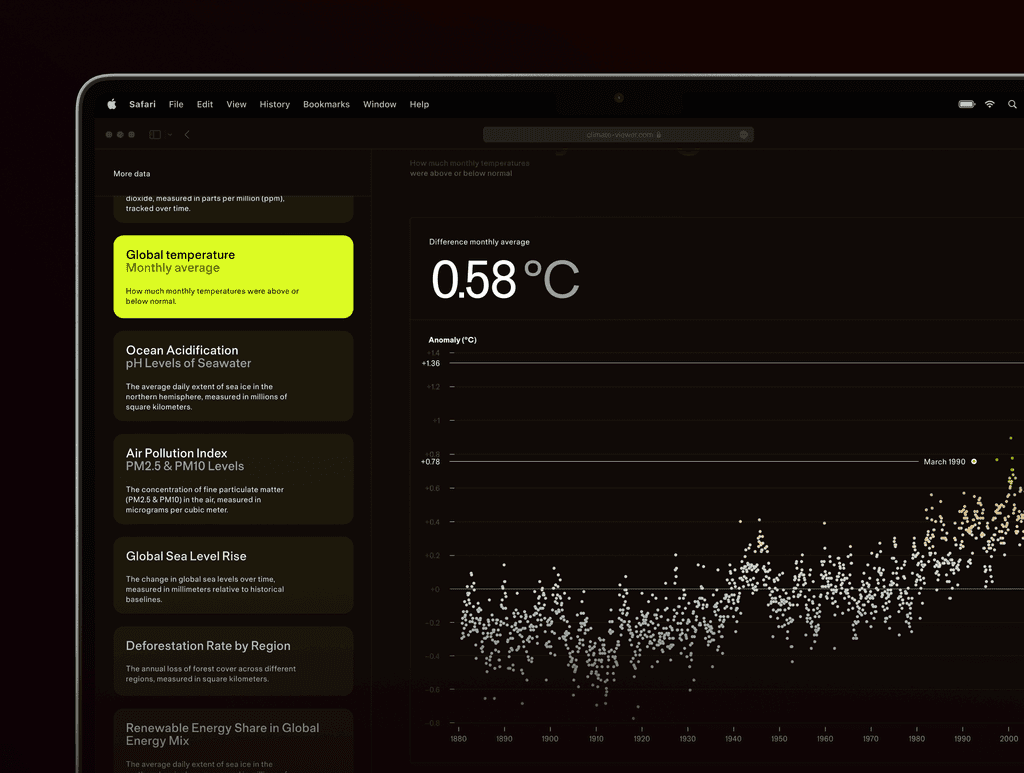
Task: Click the 1990 year label
Action: coord(962,738)
